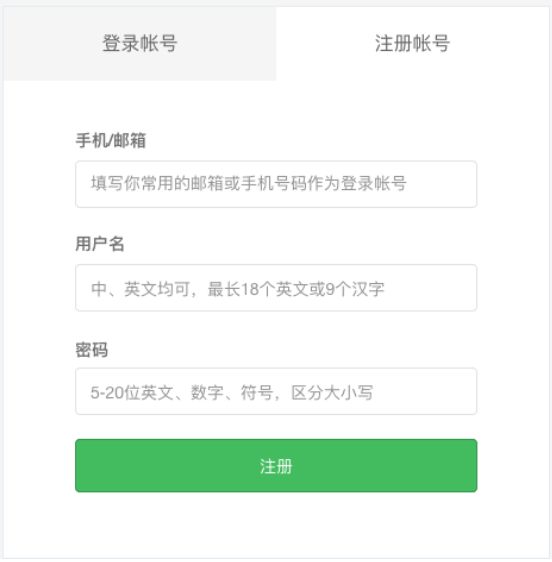The height and width of the screenshot is (562, 552).
Task: Click the white 注册帐号 tab area
Action: click(412, 43)
